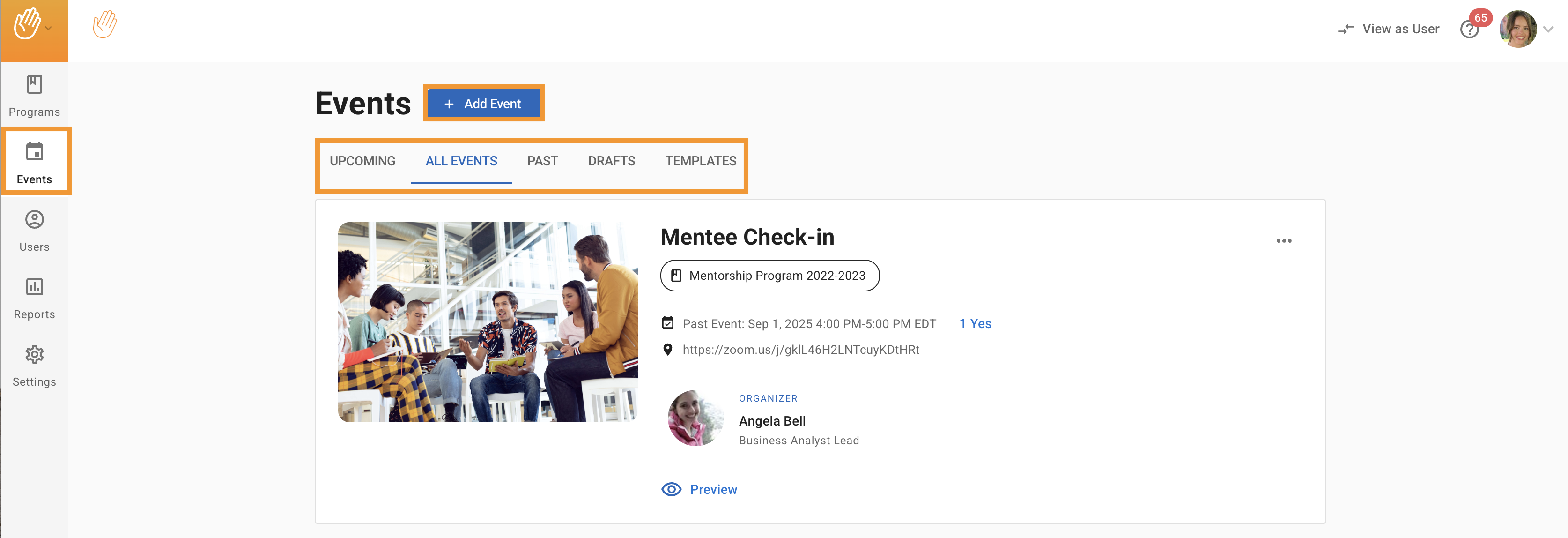This screenshot has width=1568, height=538.
Task: Click the Mentorship Program 2022-2023 chip
Action: click(769, 276)
